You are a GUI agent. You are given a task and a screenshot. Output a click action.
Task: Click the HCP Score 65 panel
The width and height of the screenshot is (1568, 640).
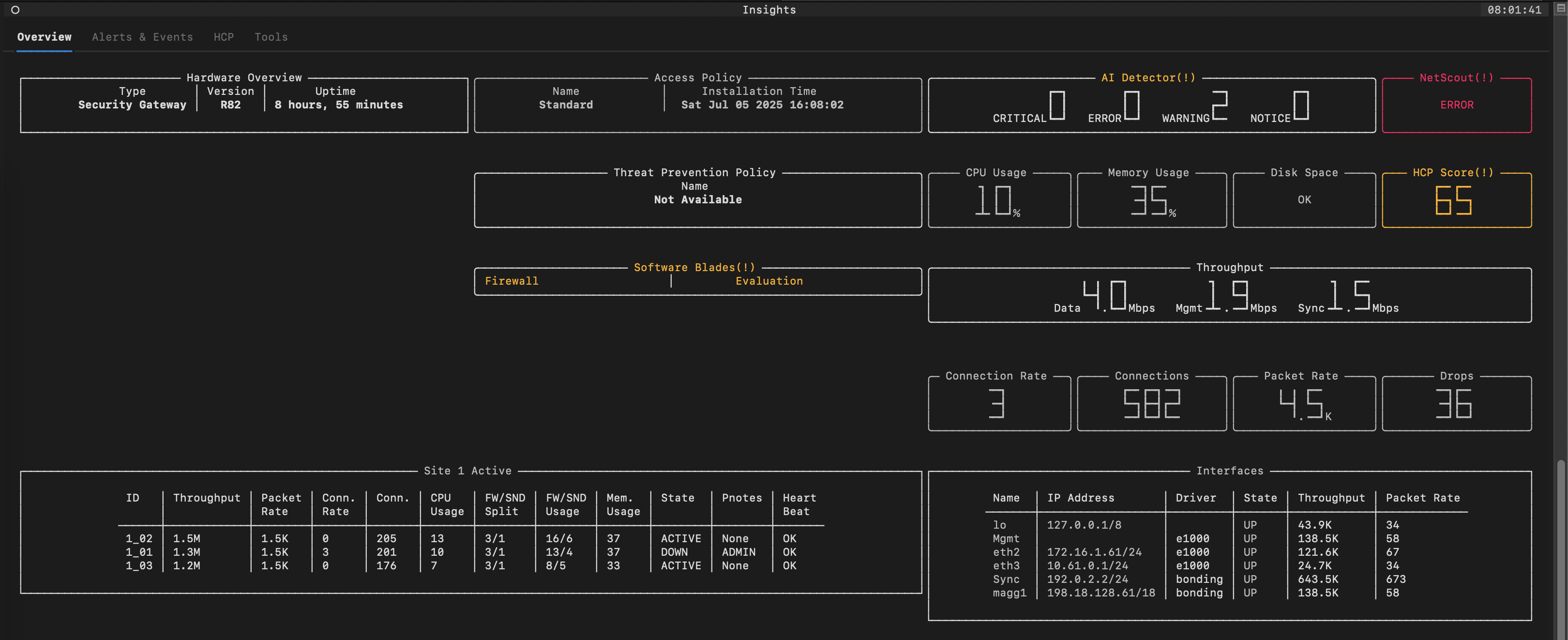[1456, 201]
